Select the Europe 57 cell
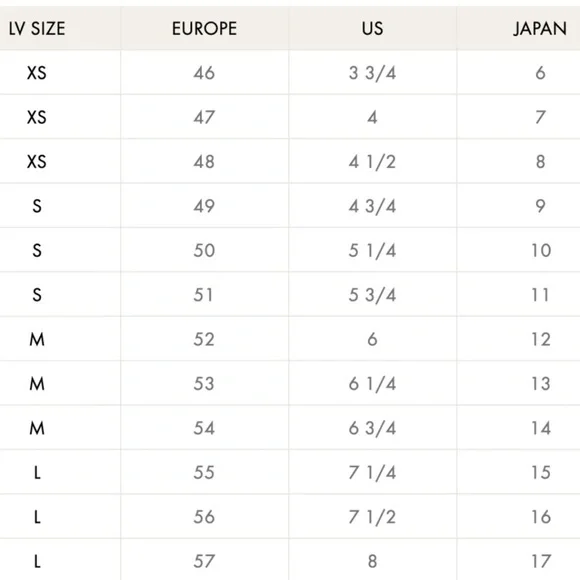The image size is (580, 580). (204, 561)
